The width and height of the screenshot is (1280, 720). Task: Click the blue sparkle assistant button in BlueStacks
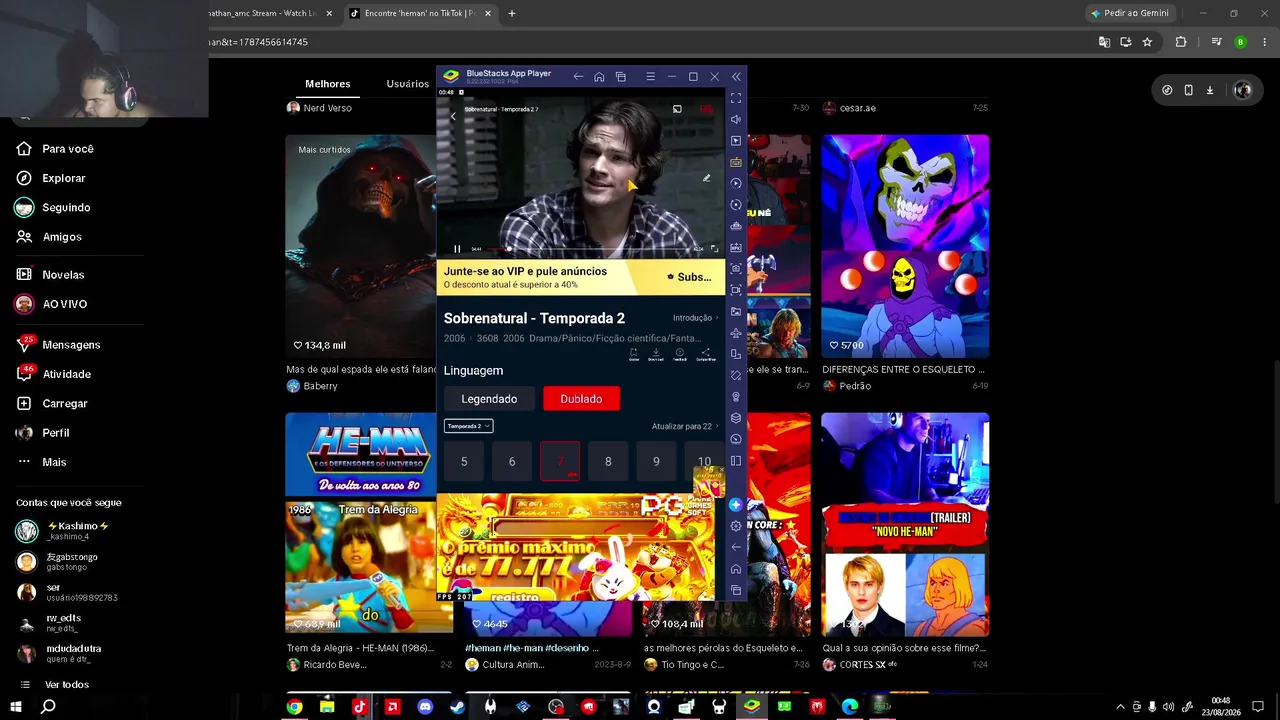click(736, 505)
